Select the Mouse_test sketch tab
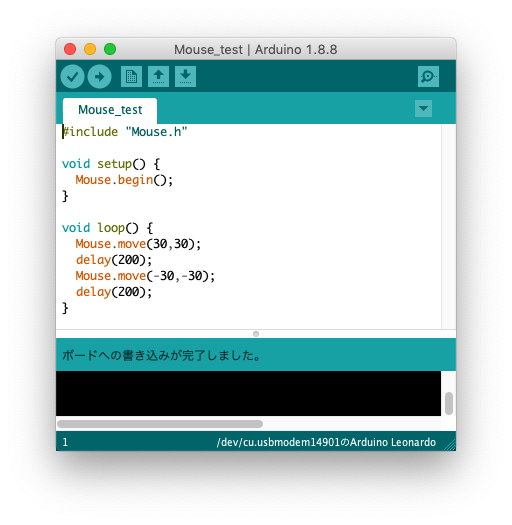This screenshot has width=512, height=525. tap(110, 110)
